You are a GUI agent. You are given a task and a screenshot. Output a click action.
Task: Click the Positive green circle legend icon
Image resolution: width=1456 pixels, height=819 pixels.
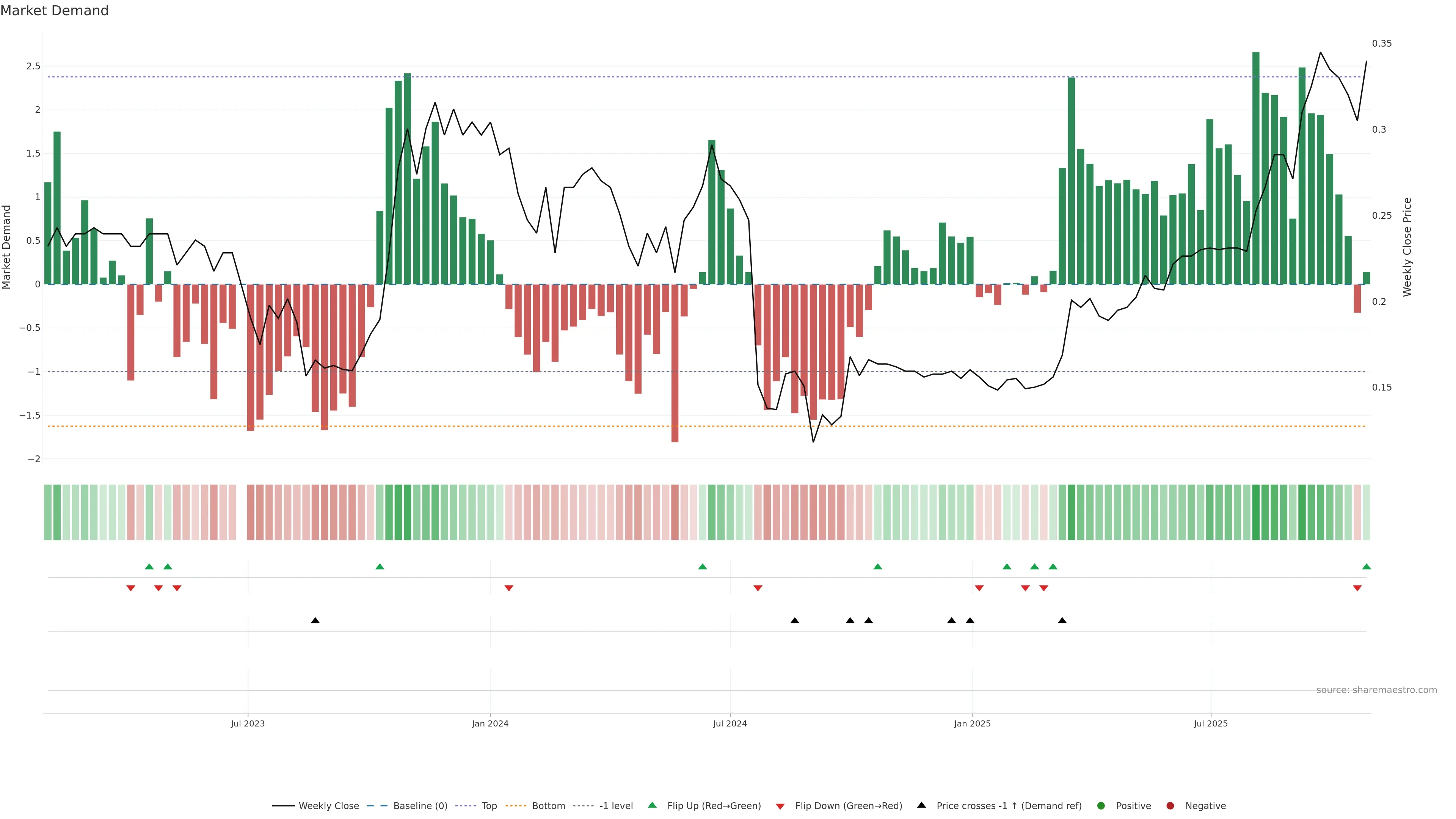1100,806
